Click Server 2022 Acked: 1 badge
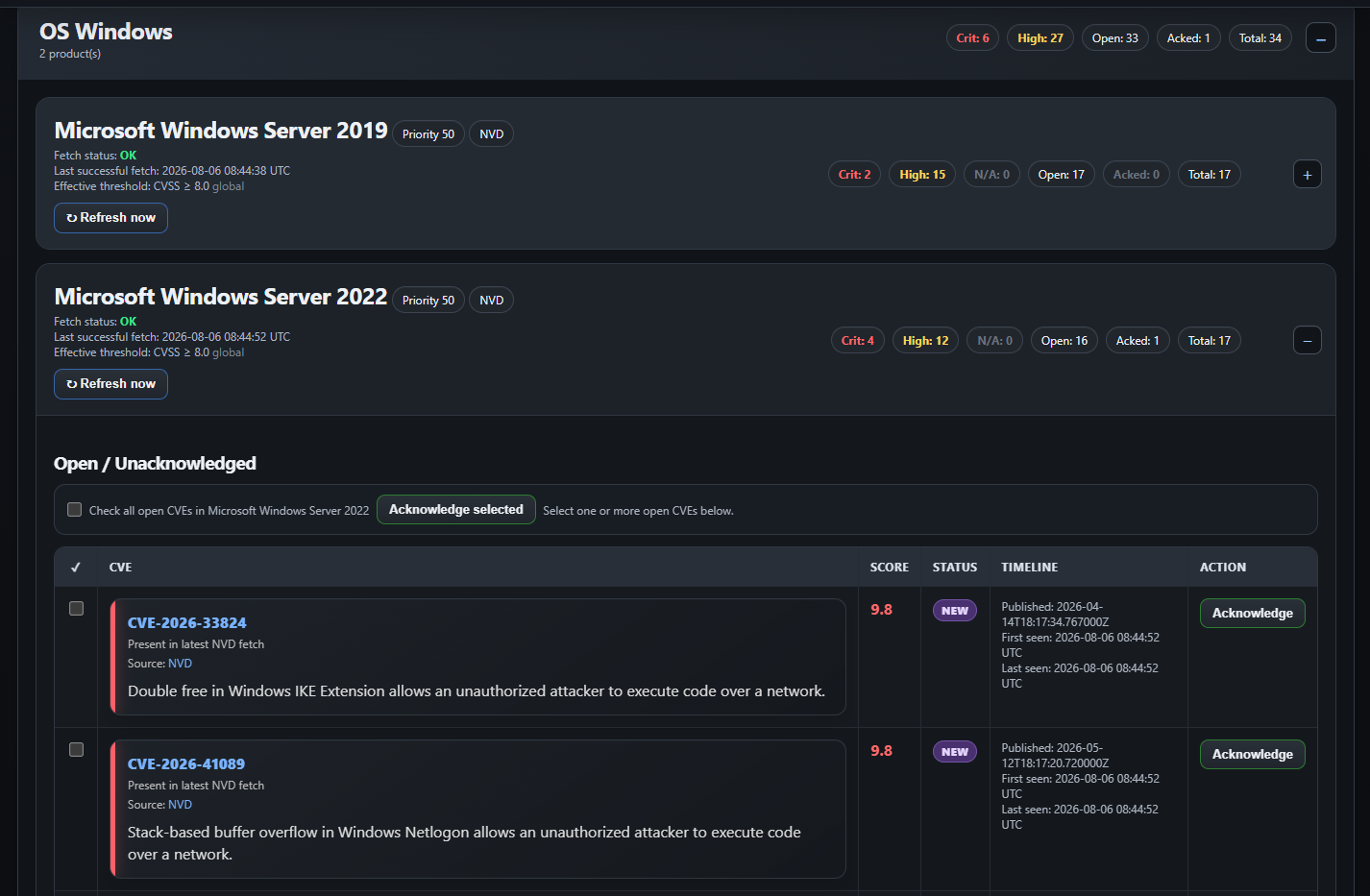Screen dimensions: 1370x896 click(1138, 341)
